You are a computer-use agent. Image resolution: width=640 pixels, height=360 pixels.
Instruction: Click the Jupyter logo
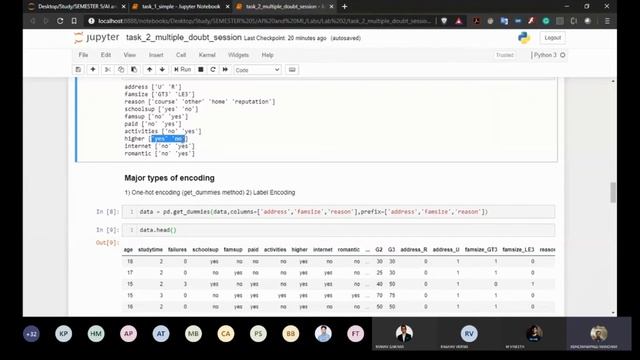[x=97, y=38]
